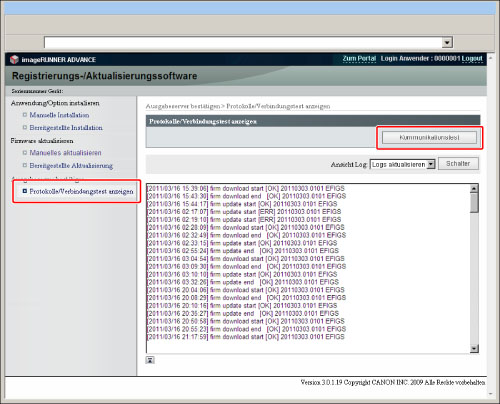Click log entry 20:08:29 firm download end
This screenshot has height=404, width=500.
coord(246,298)
